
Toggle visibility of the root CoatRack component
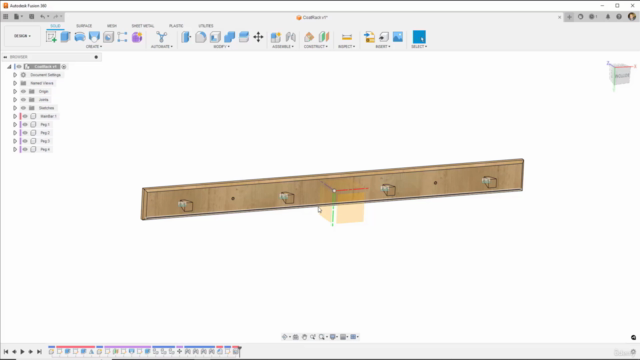19,67
